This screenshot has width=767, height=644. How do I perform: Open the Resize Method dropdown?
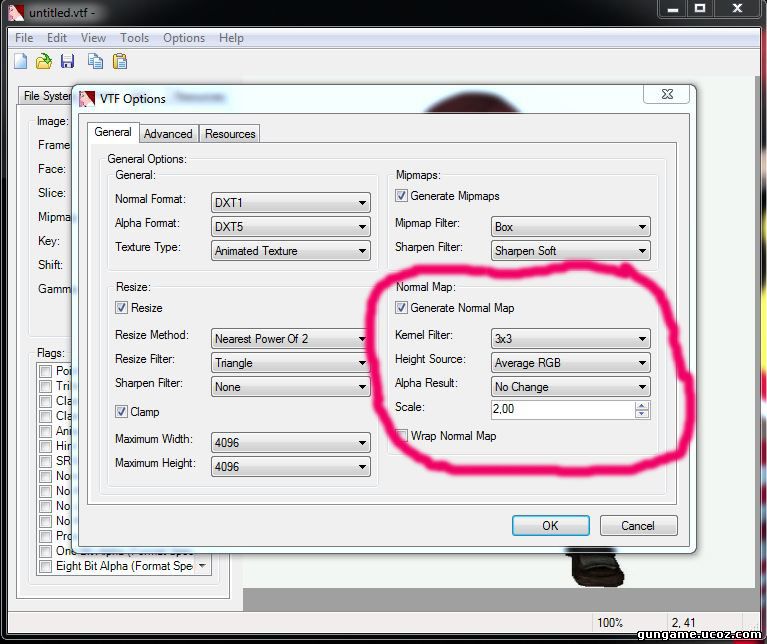pyautogui.click(x=291, y=338)
